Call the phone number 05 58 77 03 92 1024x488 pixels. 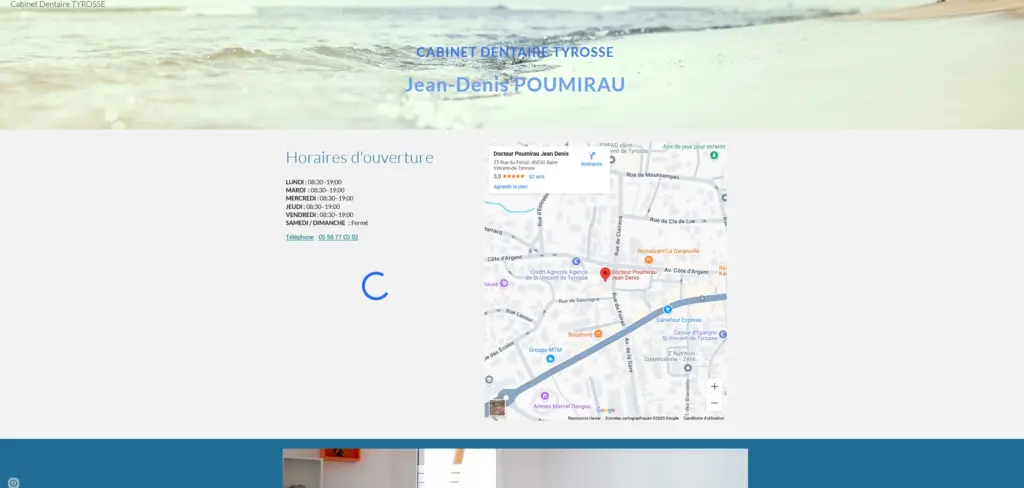point(338,237)
